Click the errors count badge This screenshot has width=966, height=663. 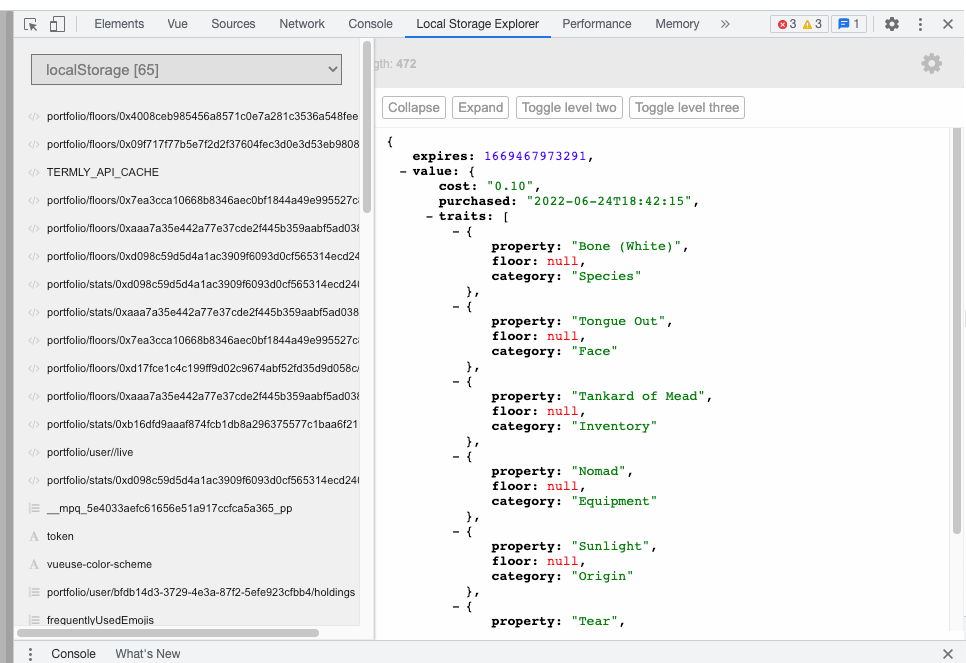[x=787, y=24]
